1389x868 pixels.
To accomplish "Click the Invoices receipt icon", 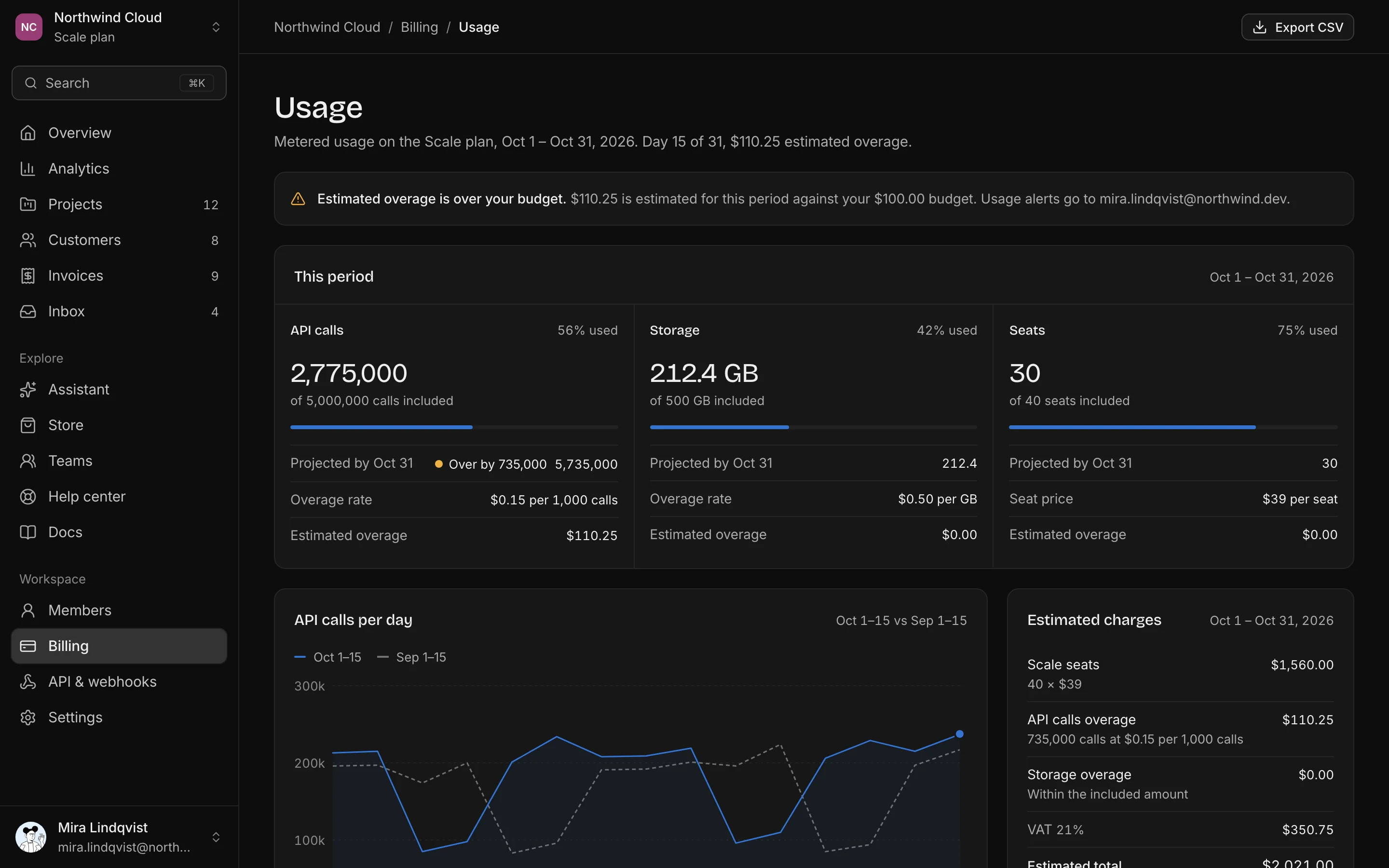I will coord(27,275).
